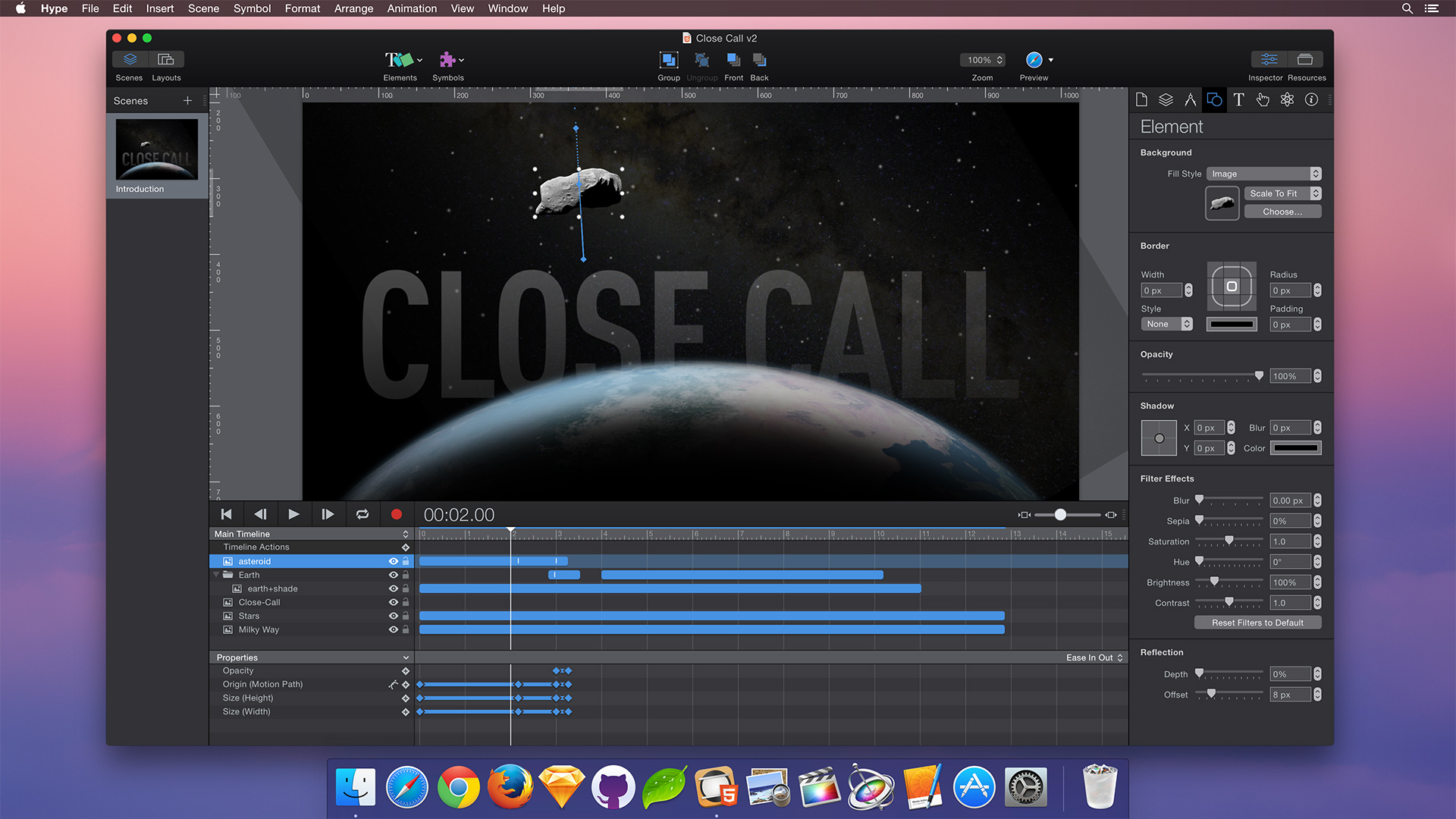The image size is (1456, 819).
Task: Lock the Close-Call layer
Action: [406, 602]
